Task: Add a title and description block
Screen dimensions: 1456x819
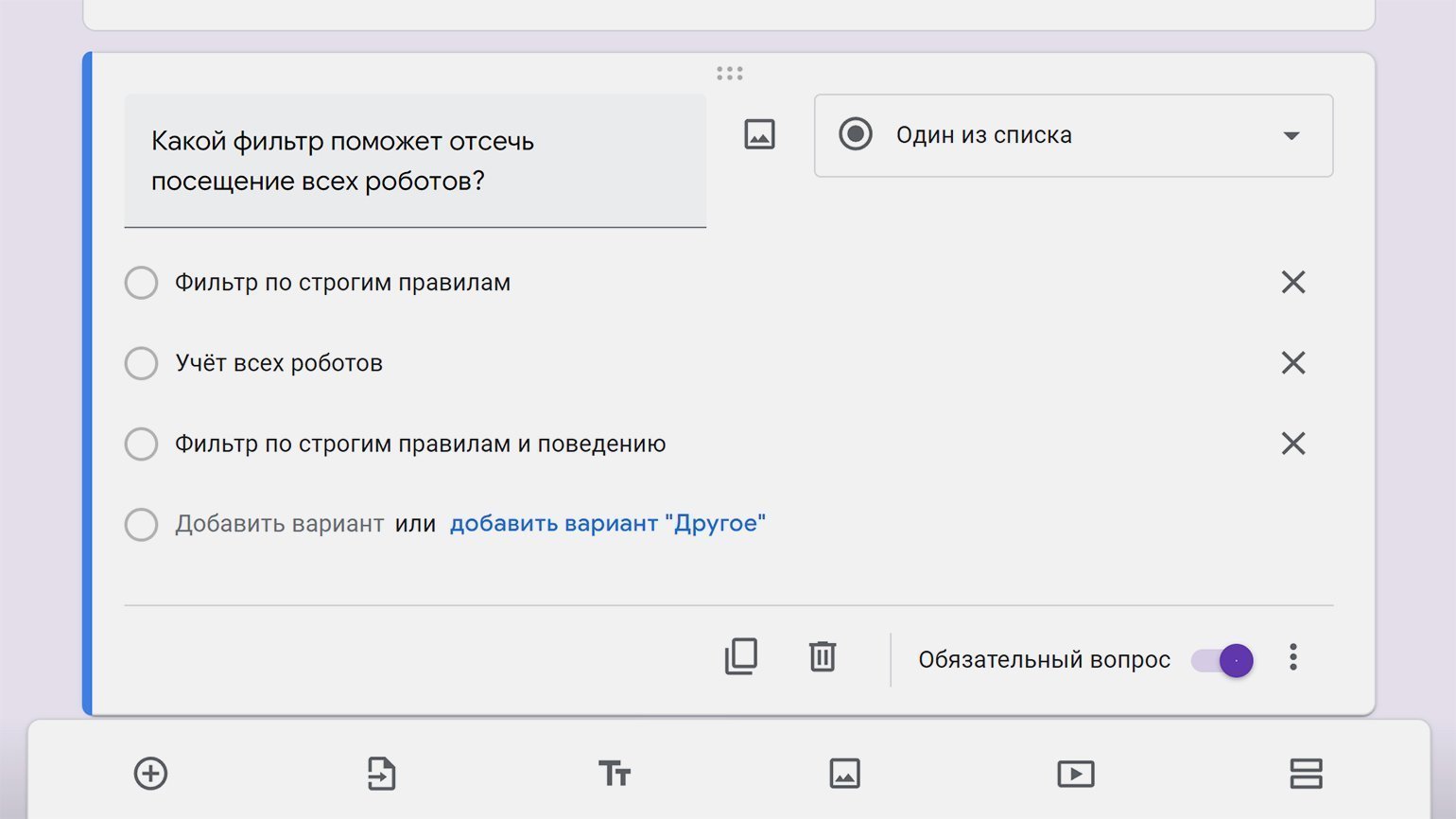Action: click(615, 774)
